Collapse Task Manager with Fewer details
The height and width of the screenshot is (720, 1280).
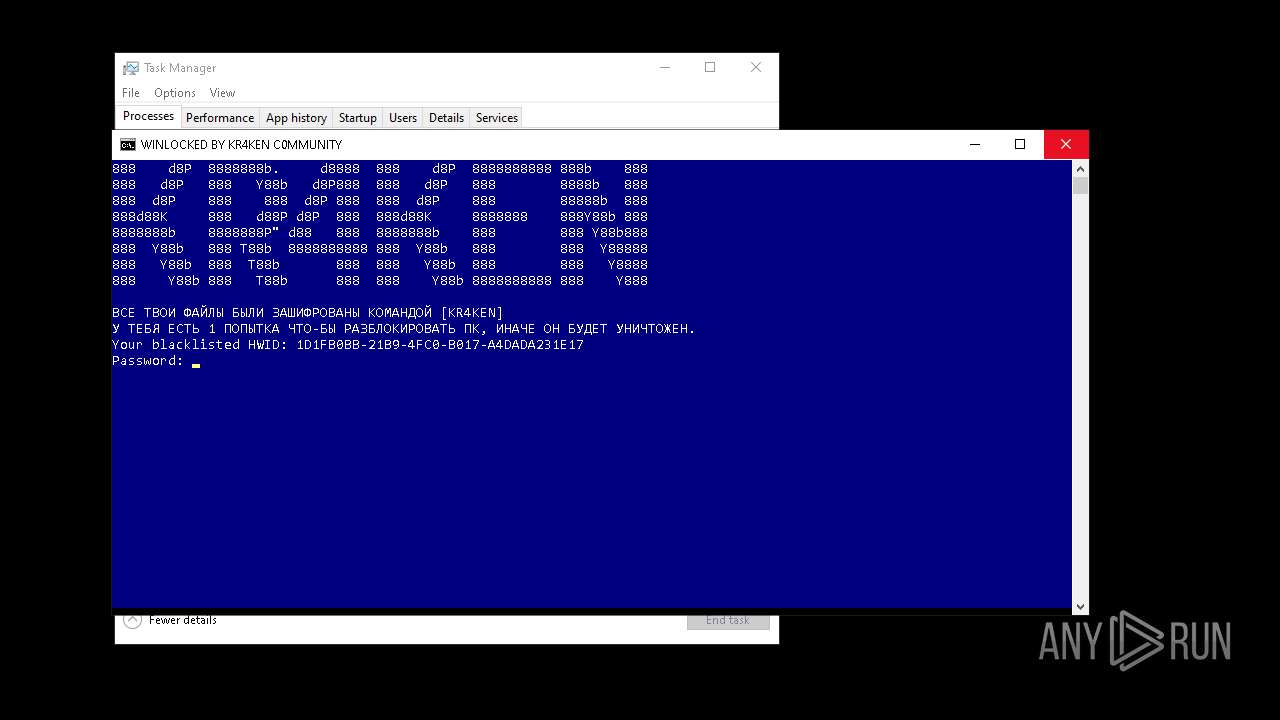[x=171, y=620]
